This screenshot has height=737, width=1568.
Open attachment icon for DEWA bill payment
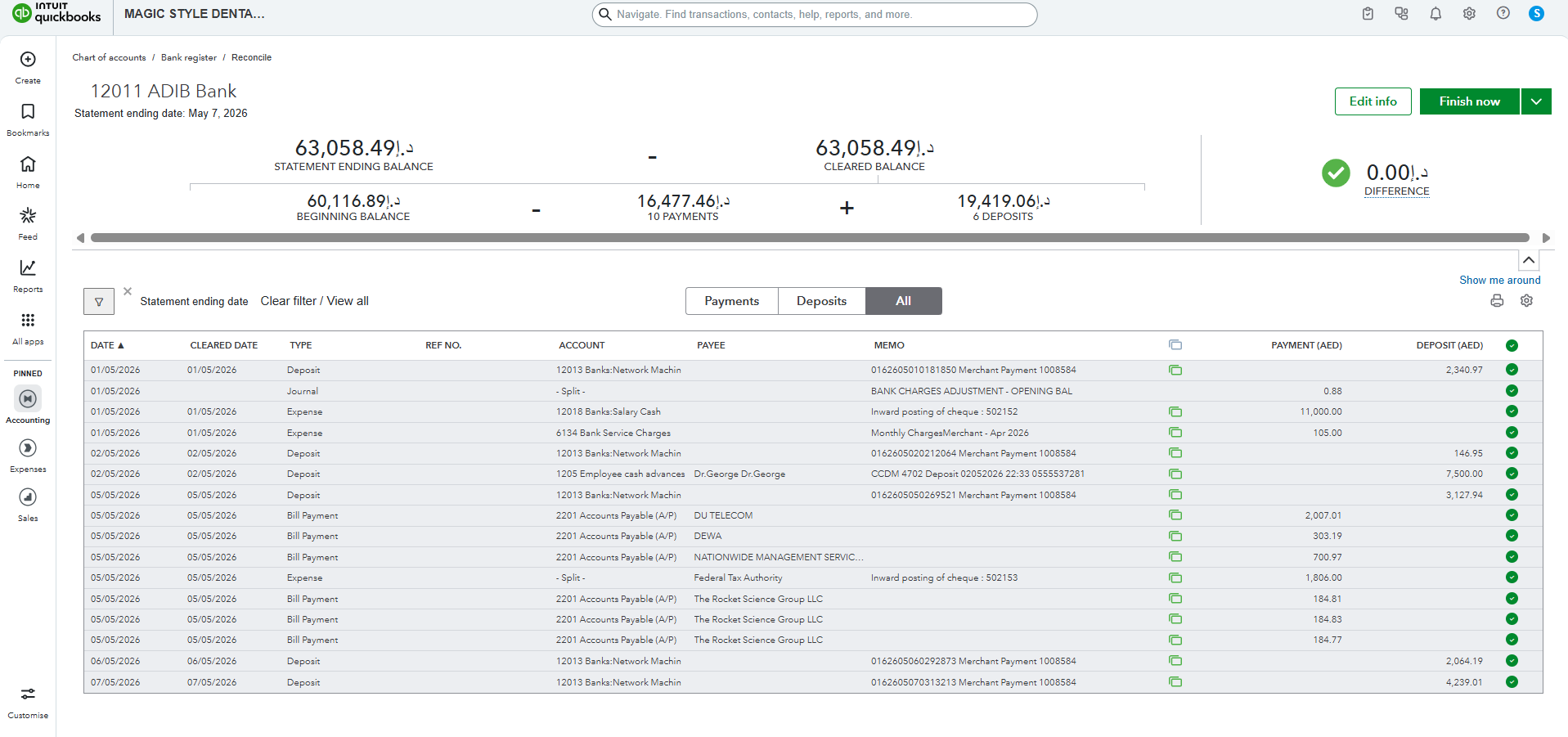click(x=1175, y=537)
